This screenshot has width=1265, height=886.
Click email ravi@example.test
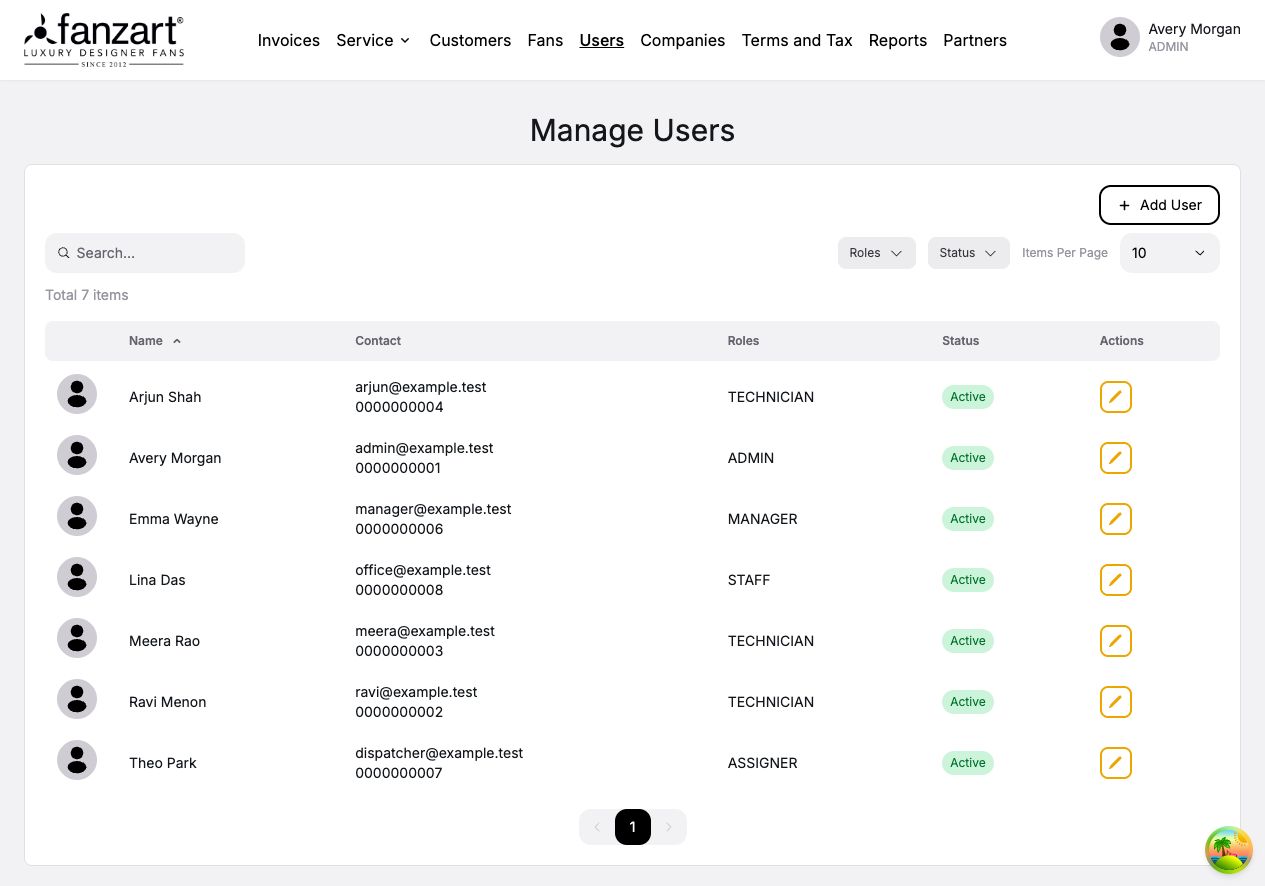(416, 692)
